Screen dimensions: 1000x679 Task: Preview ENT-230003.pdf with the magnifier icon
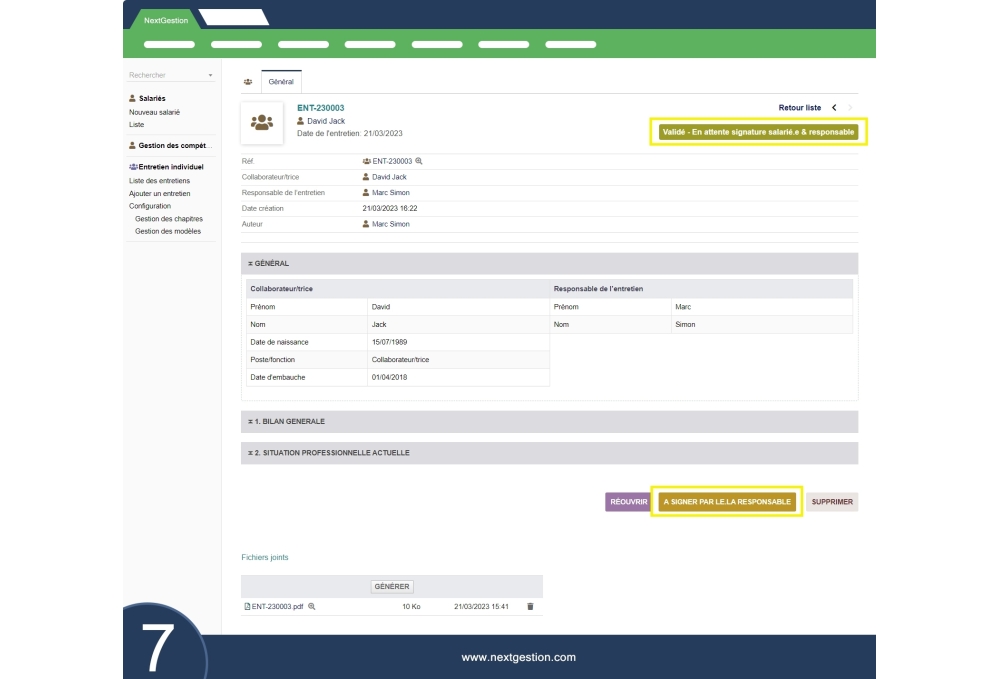(x=312, y=606)
